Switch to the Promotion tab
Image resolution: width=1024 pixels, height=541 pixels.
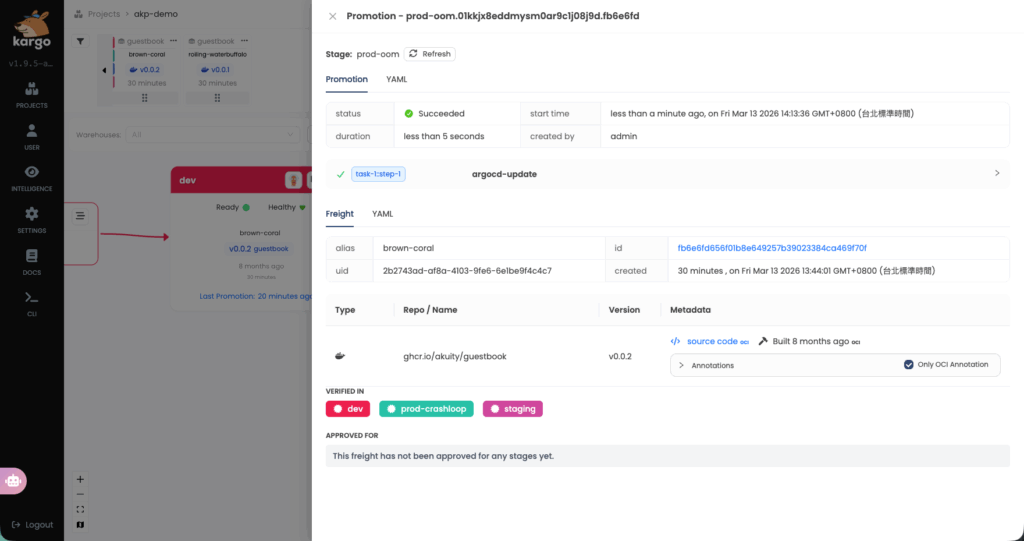coord(347,79)
